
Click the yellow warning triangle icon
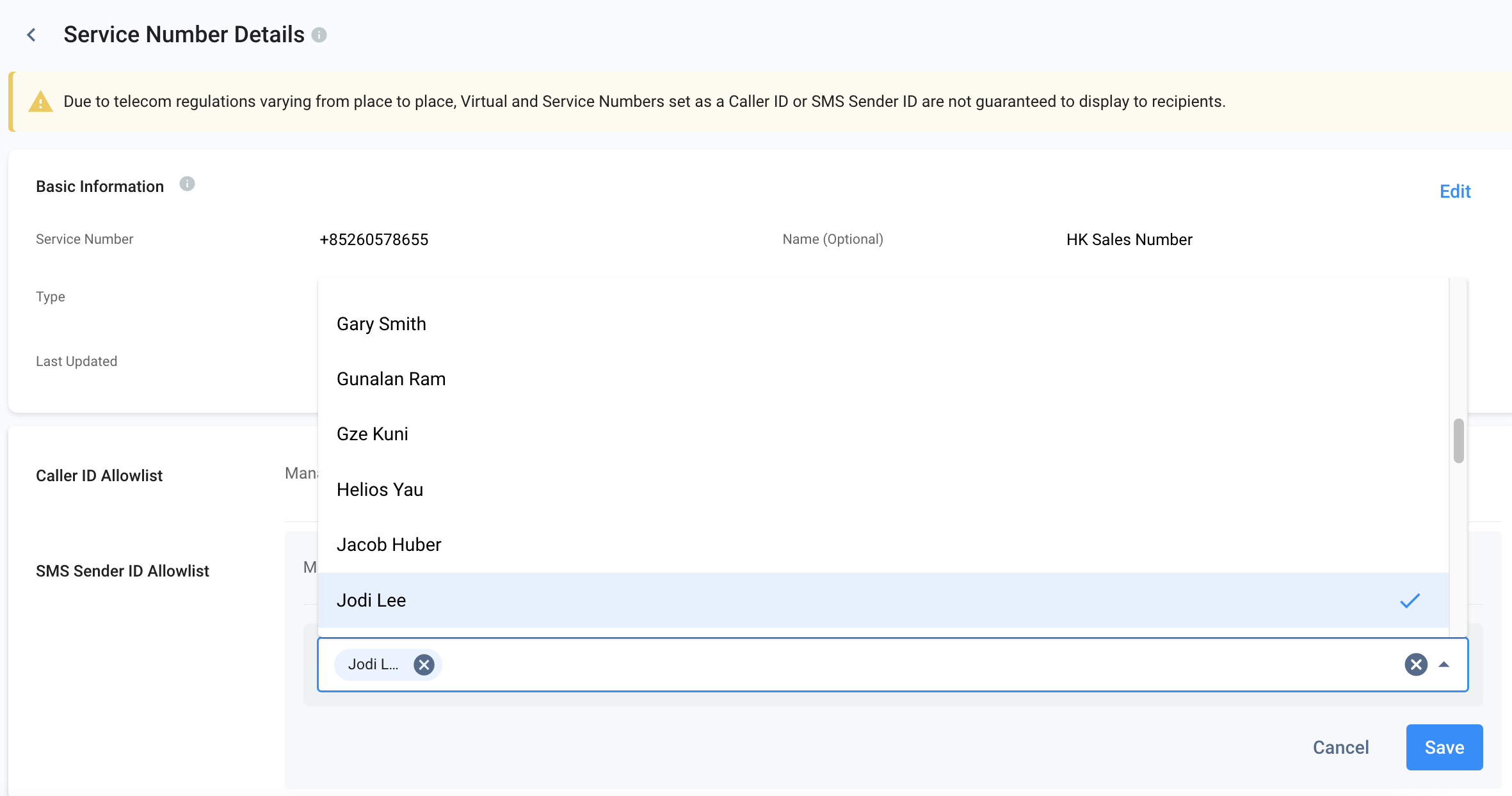point(40,101)
